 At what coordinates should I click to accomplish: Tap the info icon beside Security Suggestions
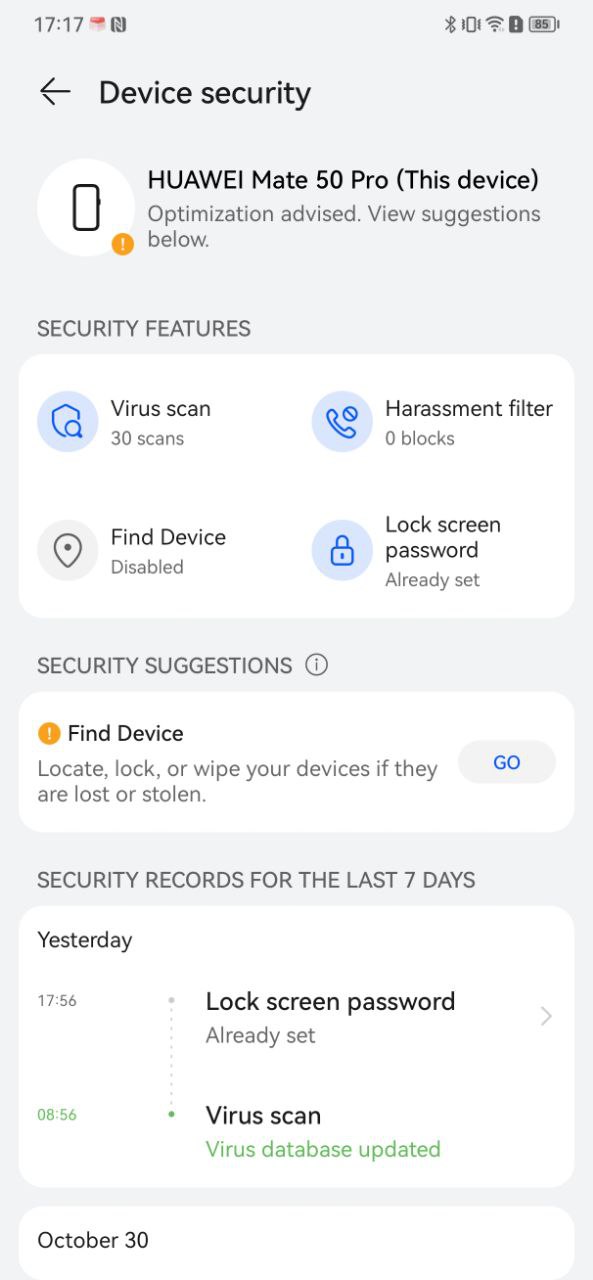(x=317, y=665)
